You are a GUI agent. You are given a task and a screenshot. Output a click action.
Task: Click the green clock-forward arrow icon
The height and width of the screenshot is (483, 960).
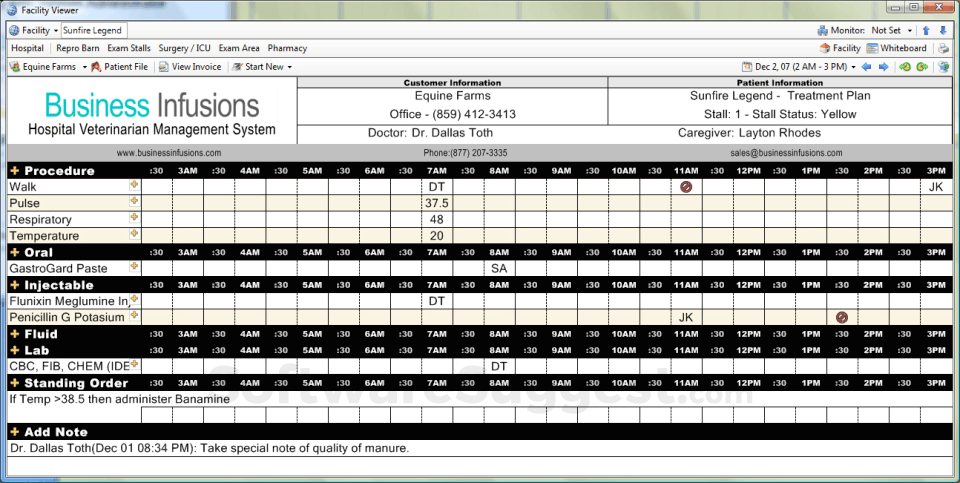(922, 67)
